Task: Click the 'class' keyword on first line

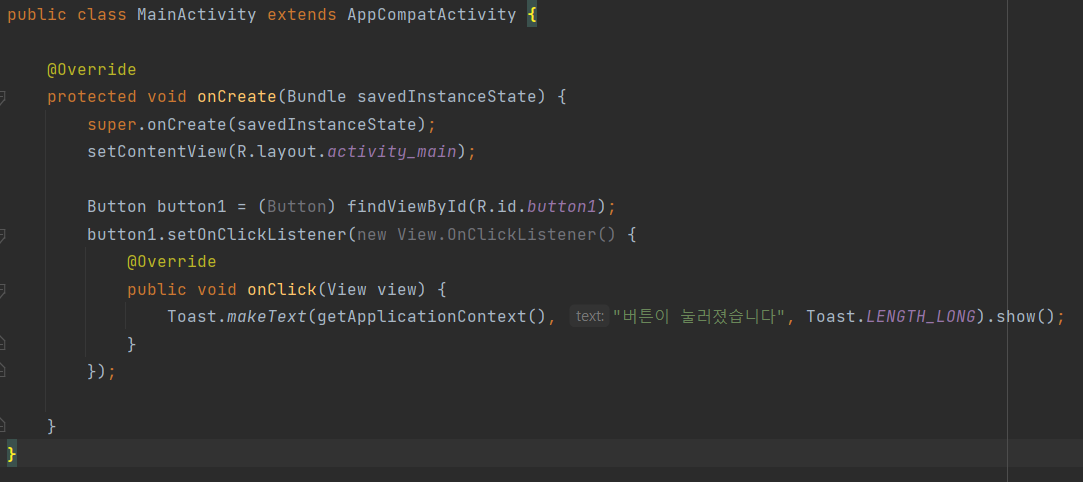Action: click(102, 15)
